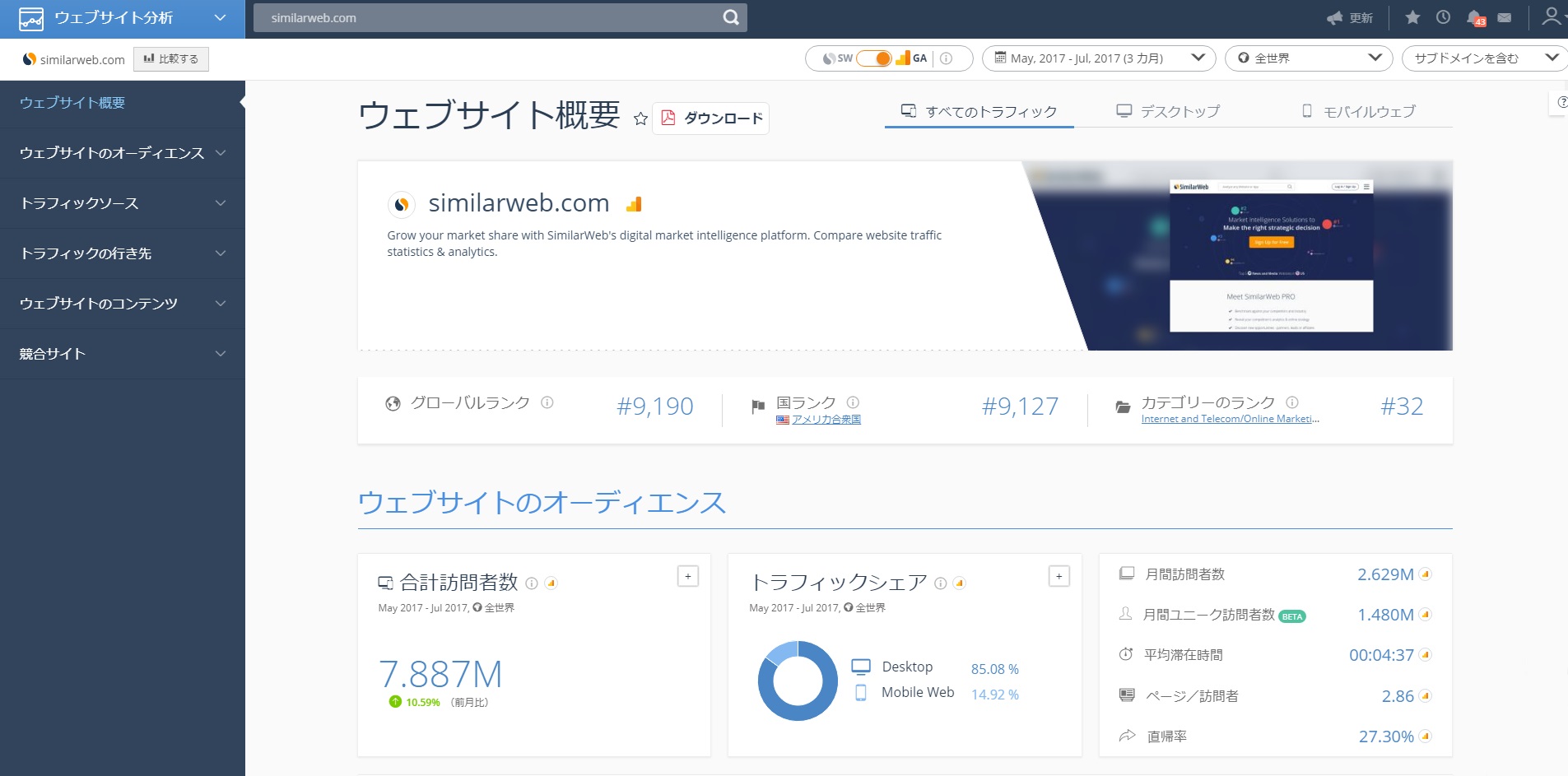Toggle the SW / GA data source switch
Screen dimensions: 1568x776
coord(874,58)
